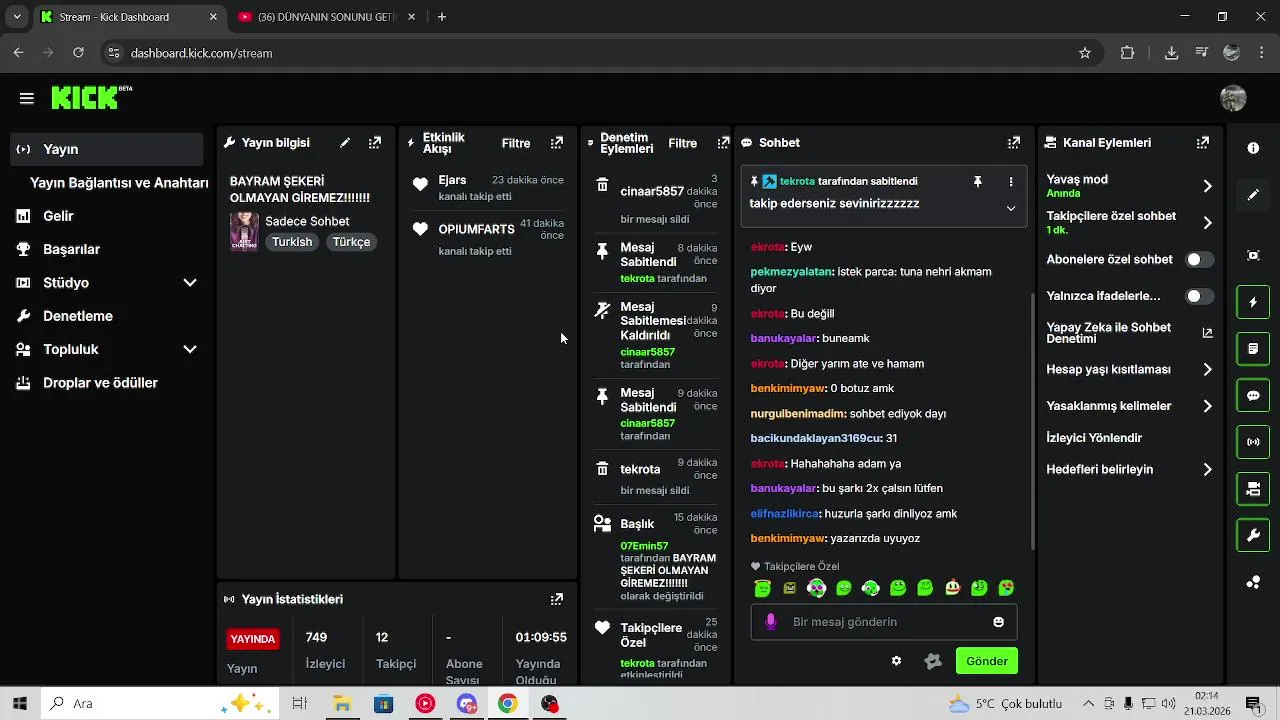
Task: Open Denetleme in the sidebar
Action: 77,316
